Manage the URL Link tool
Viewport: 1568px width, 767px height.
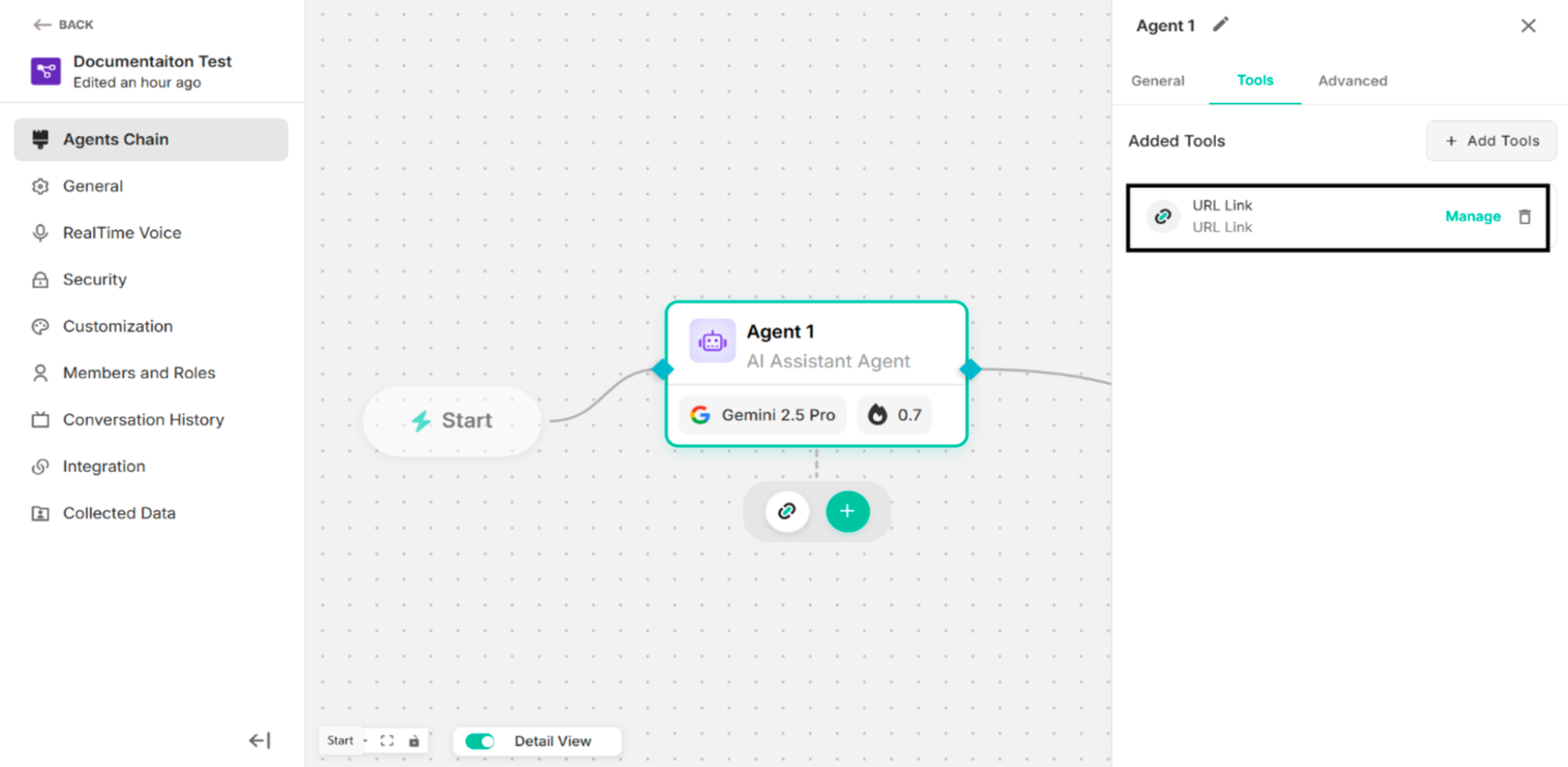(x=1472, y=216)
